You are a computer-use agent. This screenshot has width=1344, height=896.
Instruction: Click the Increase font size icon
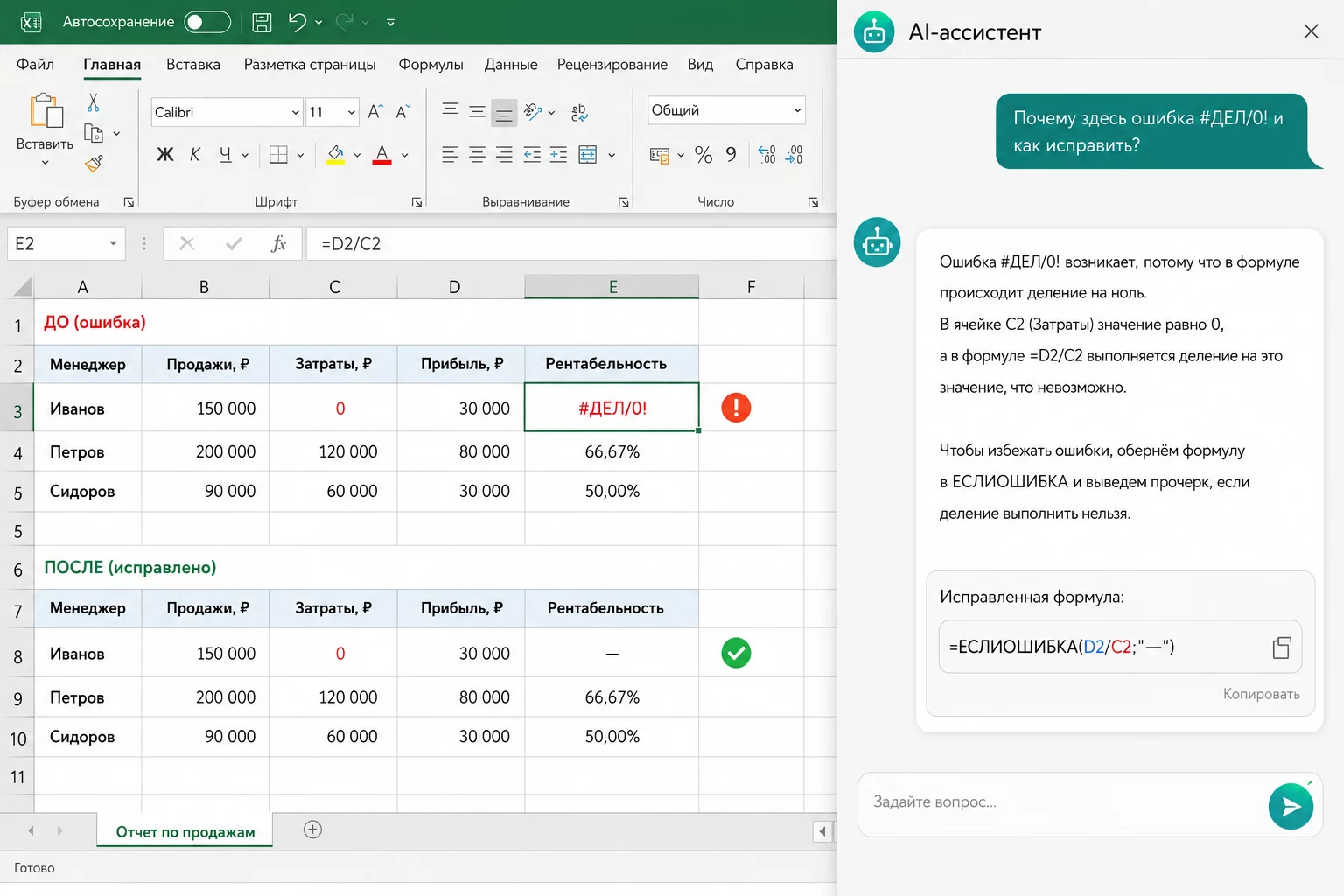(375, 112)
